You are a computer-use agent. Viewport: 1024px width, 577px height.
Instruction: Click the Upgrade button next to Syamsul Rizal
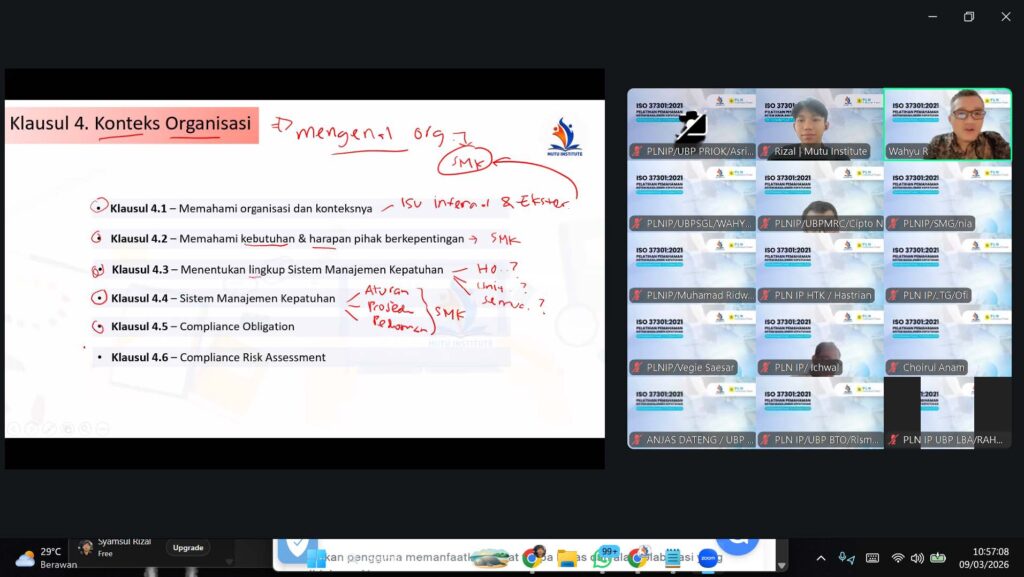188,547
